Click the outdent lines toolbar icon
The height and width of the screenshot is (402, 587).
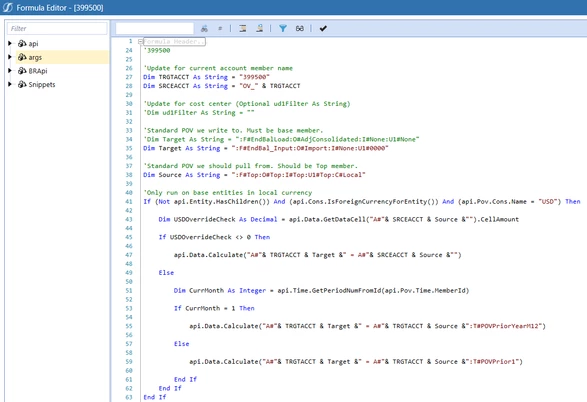259,28
